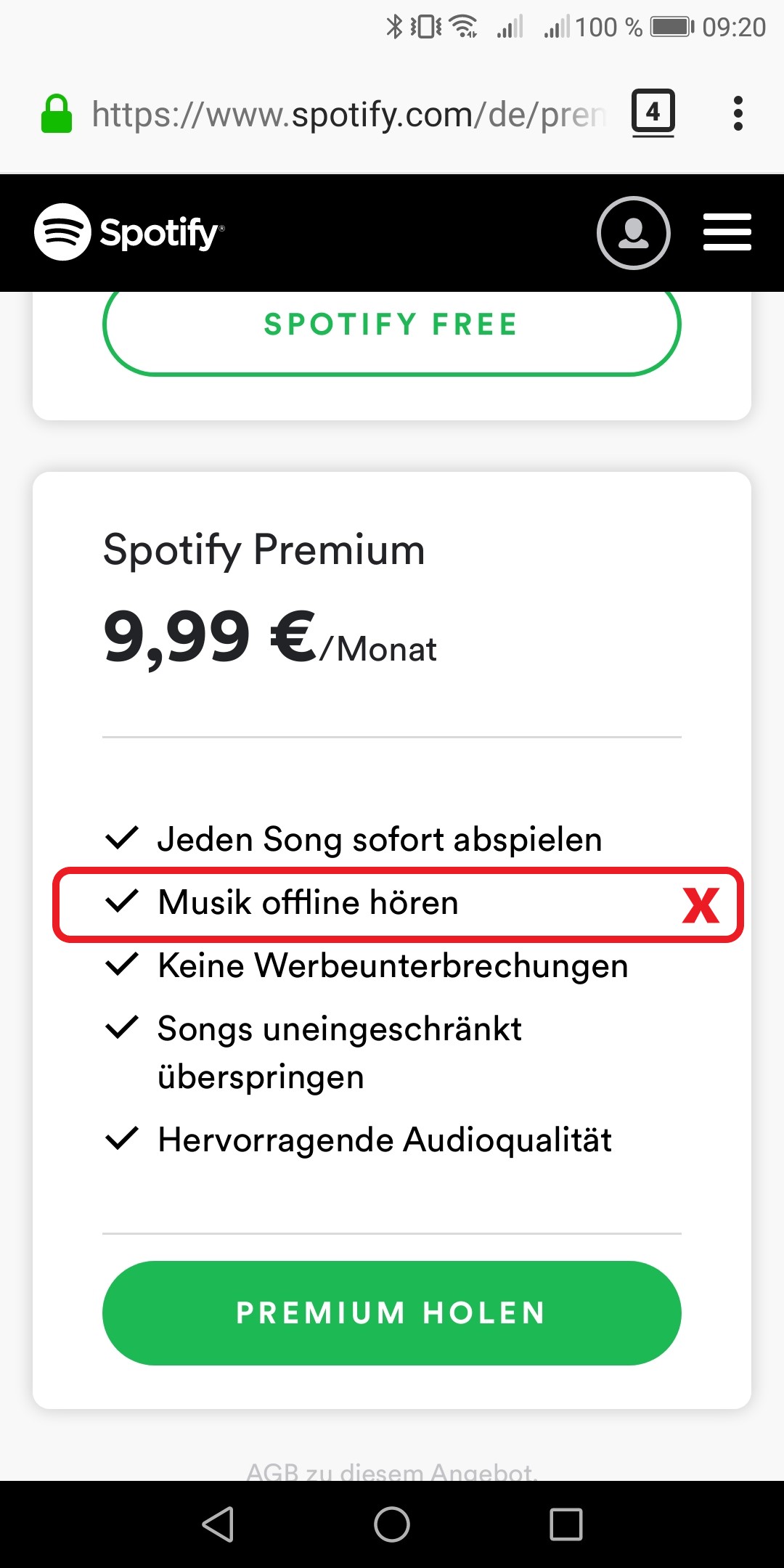Open the browser tab switcher showing 4
The image size is (784, 1568).
pos(653,113)
